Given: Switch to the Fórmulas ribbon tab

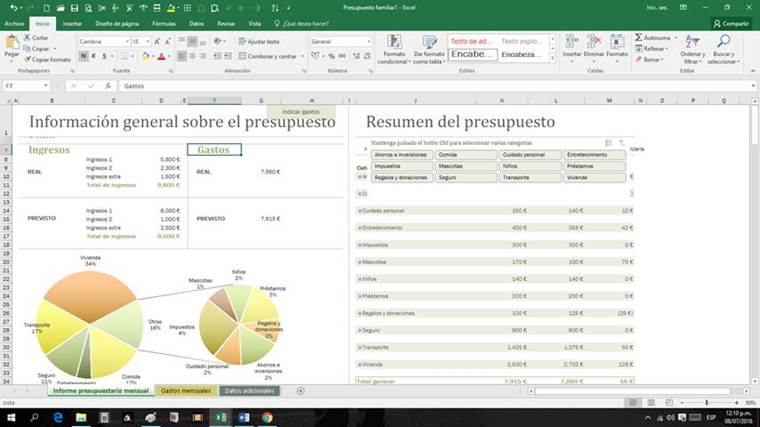Looking at the screenshot, I should (164, 23).
